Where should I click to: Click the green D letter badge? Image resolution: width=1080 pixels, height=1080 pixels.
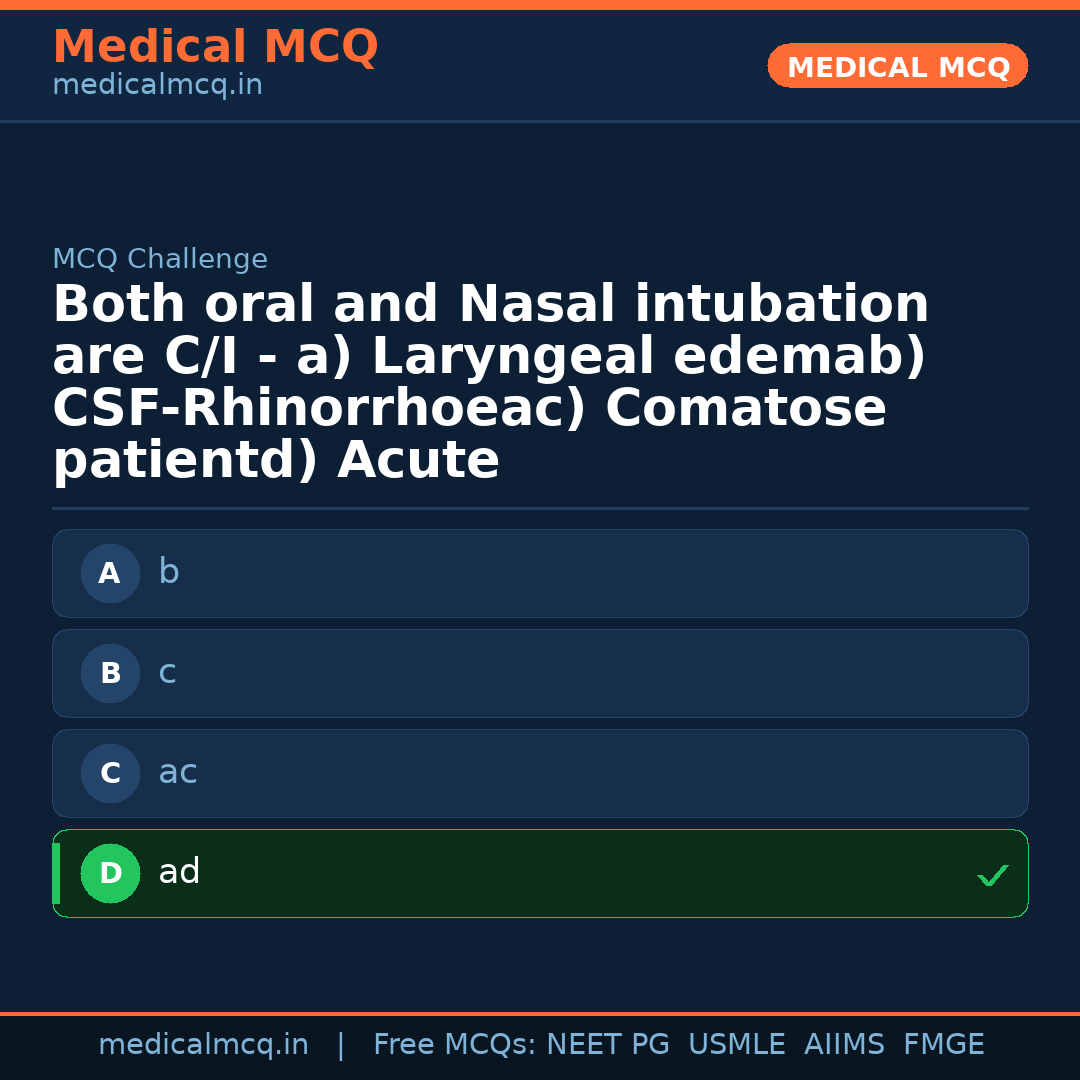110,873
